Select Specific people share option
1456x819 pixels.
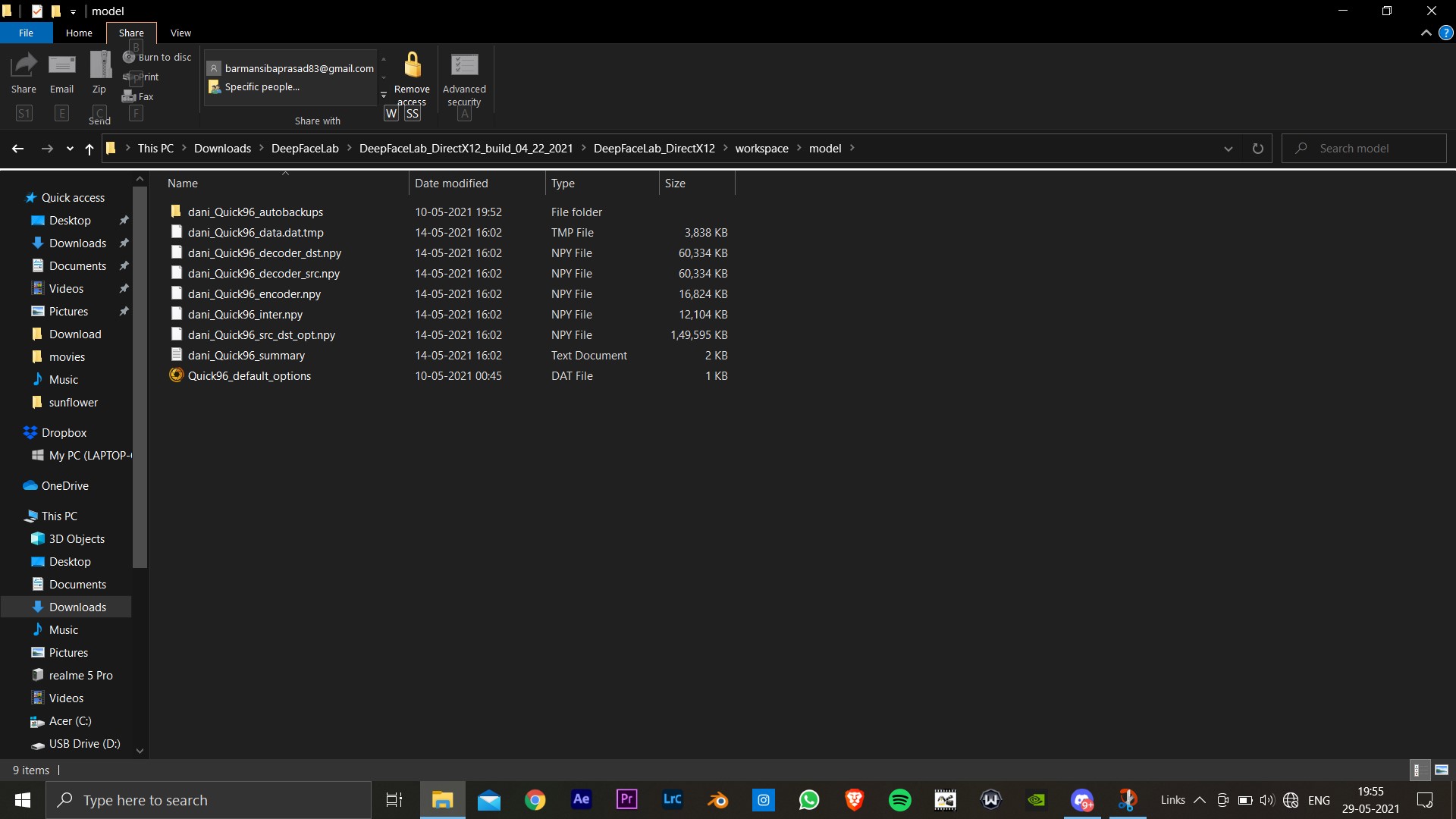[x=262, y=87]
